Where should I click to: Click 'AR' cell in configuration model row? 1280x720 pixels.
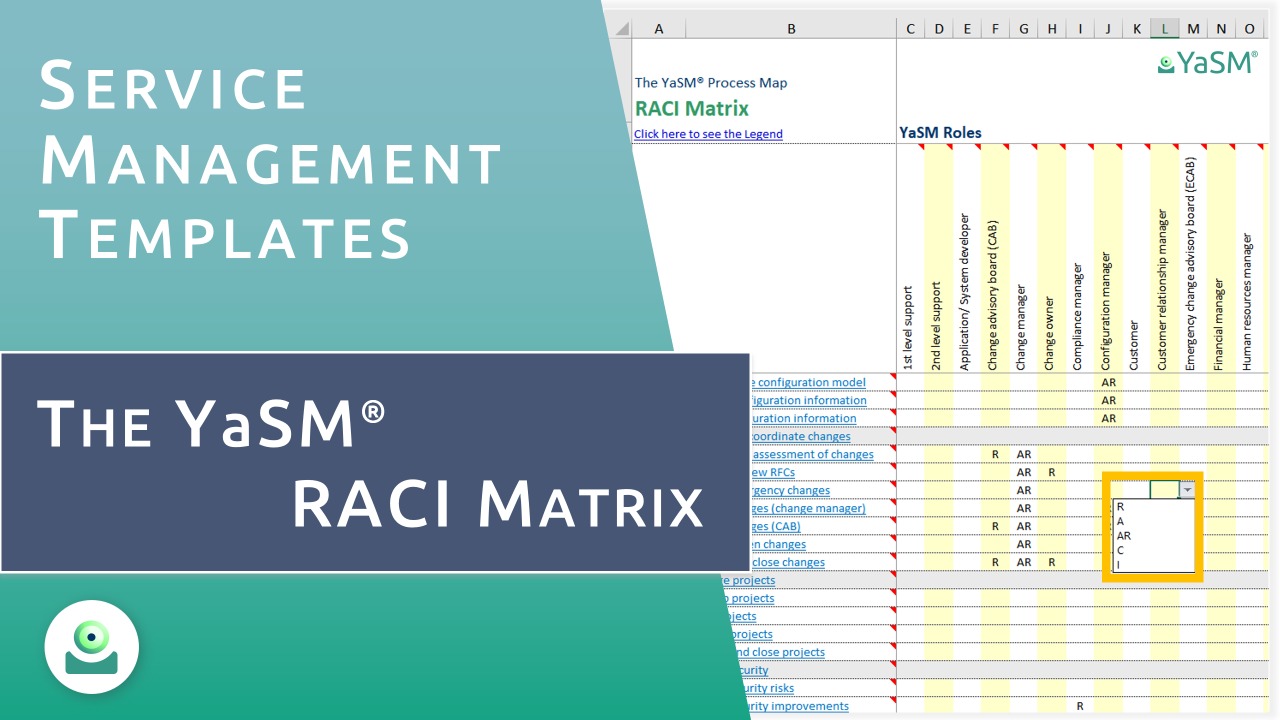1108,382
